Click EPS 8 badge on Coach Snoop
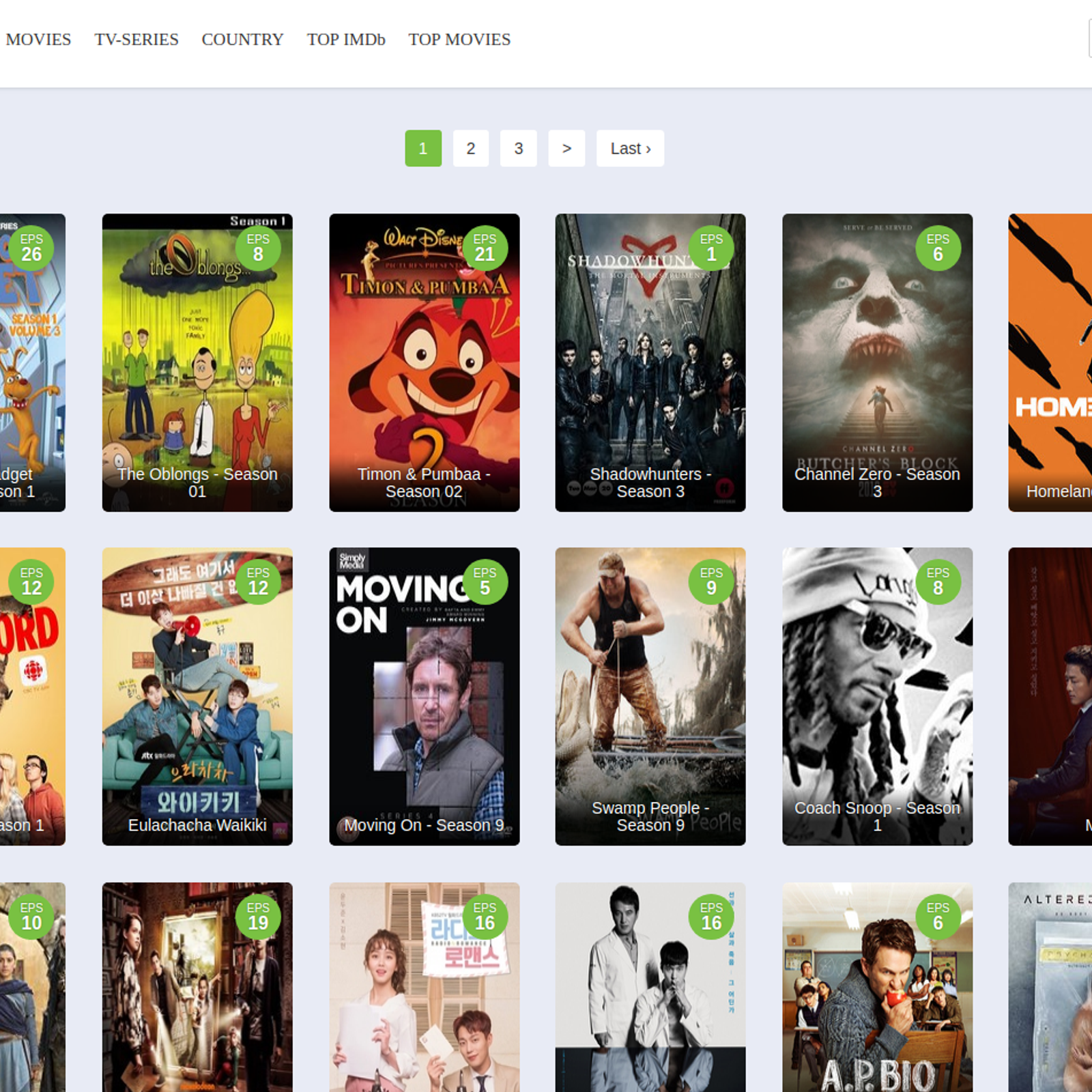The width and height of the screenshot is (1092, 1092). (938, 581)
